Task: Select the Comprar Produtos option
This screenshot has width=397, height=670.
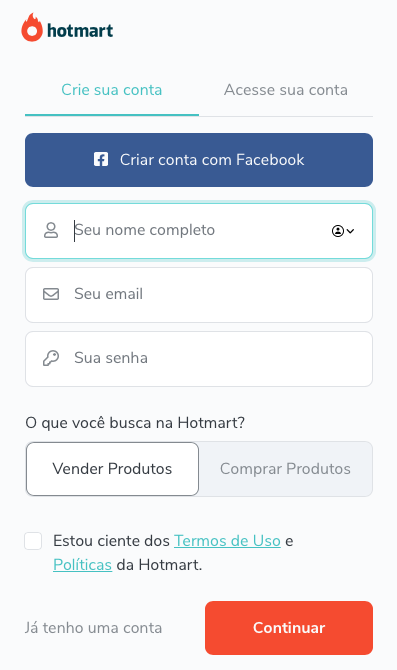Action: click(x=285, y=469)
